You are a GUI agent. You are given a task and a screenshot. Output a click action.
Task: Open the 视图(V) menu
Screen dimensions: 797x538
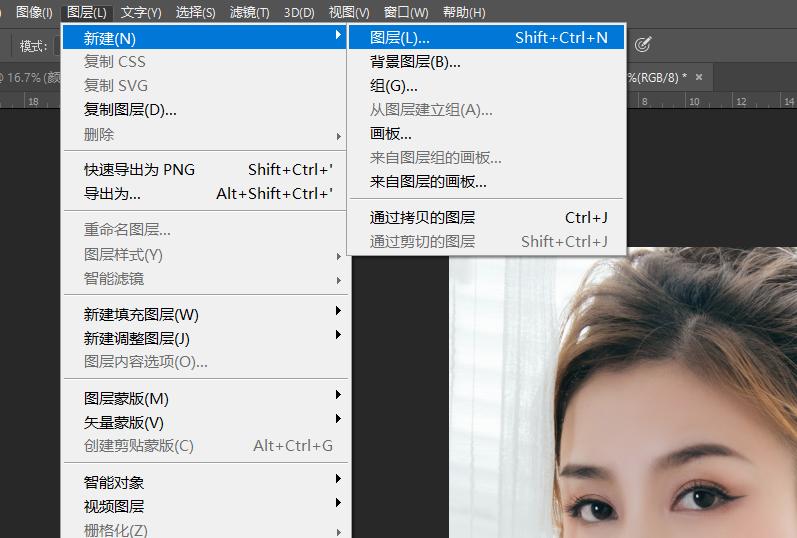point(349,12)
